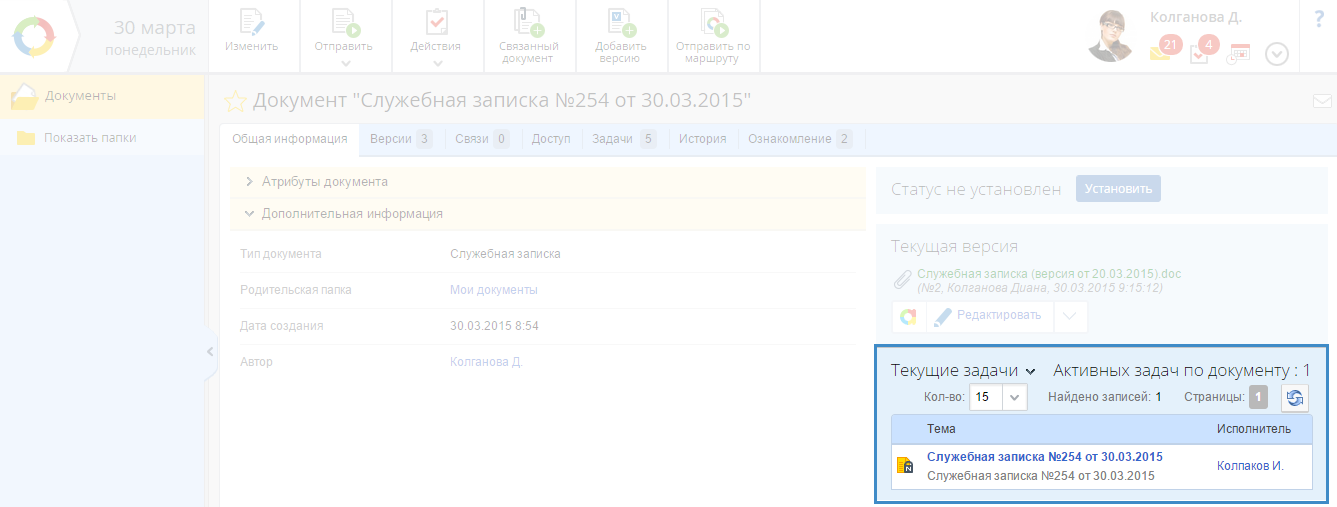The image size is (1337, 507).
Task: Switch to the История tab
Action: [x=702, y=139]
